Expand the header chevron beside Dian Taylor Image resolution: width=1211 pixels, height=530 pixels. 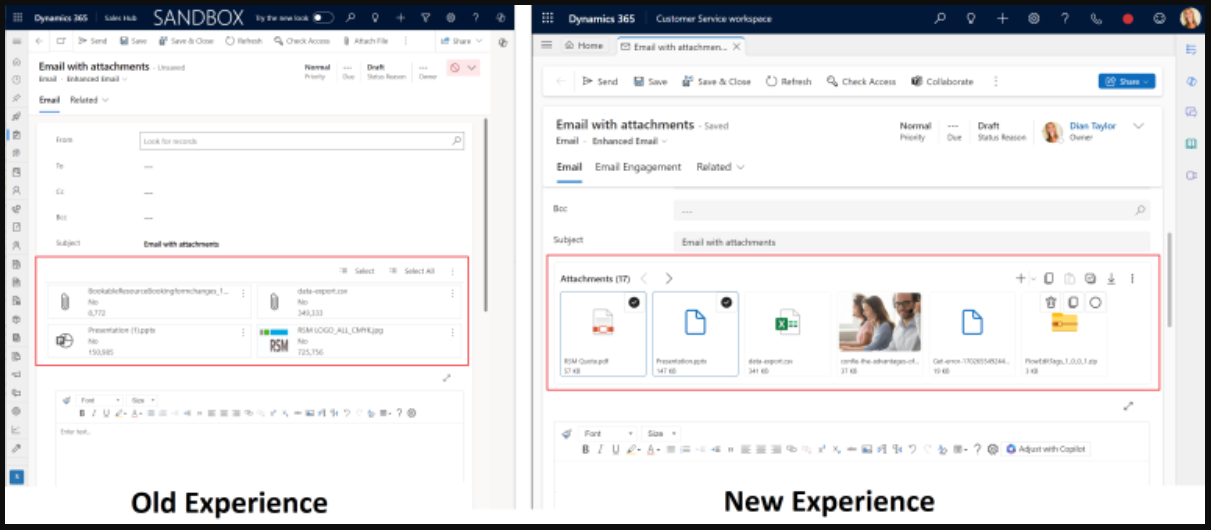pos(1138,126)
